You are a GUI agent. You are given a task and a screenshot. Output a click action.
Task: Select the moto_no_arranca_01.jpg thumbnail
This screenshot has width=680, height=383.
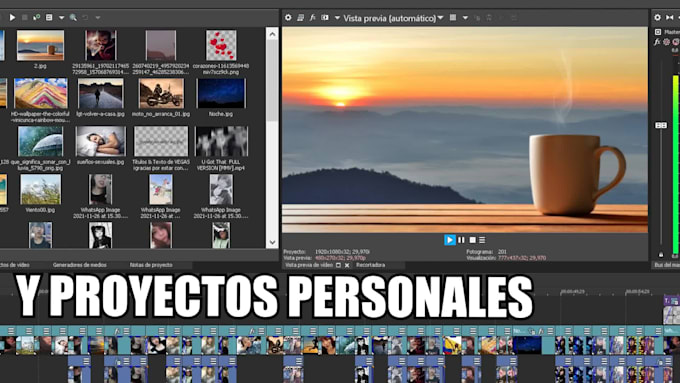[x=161, y=93]
